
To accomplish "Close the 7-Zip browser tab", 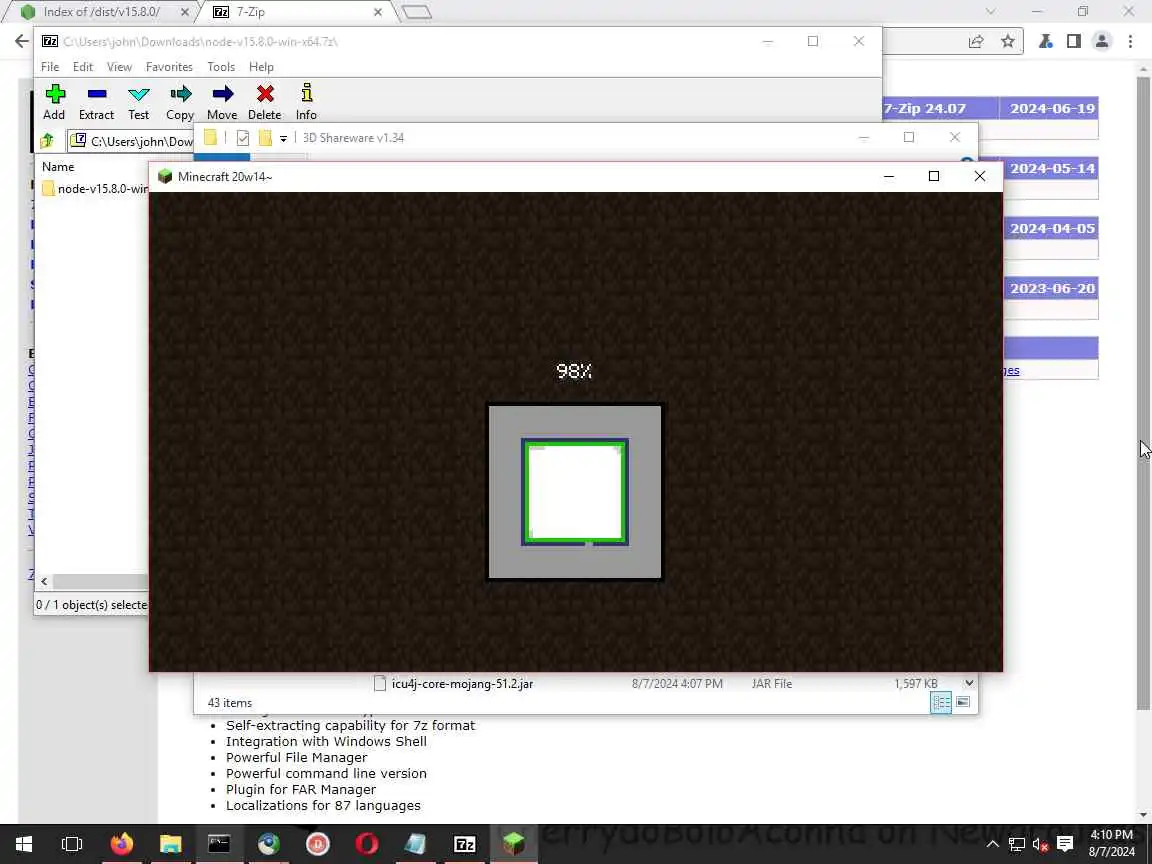I will click(378, 12).
